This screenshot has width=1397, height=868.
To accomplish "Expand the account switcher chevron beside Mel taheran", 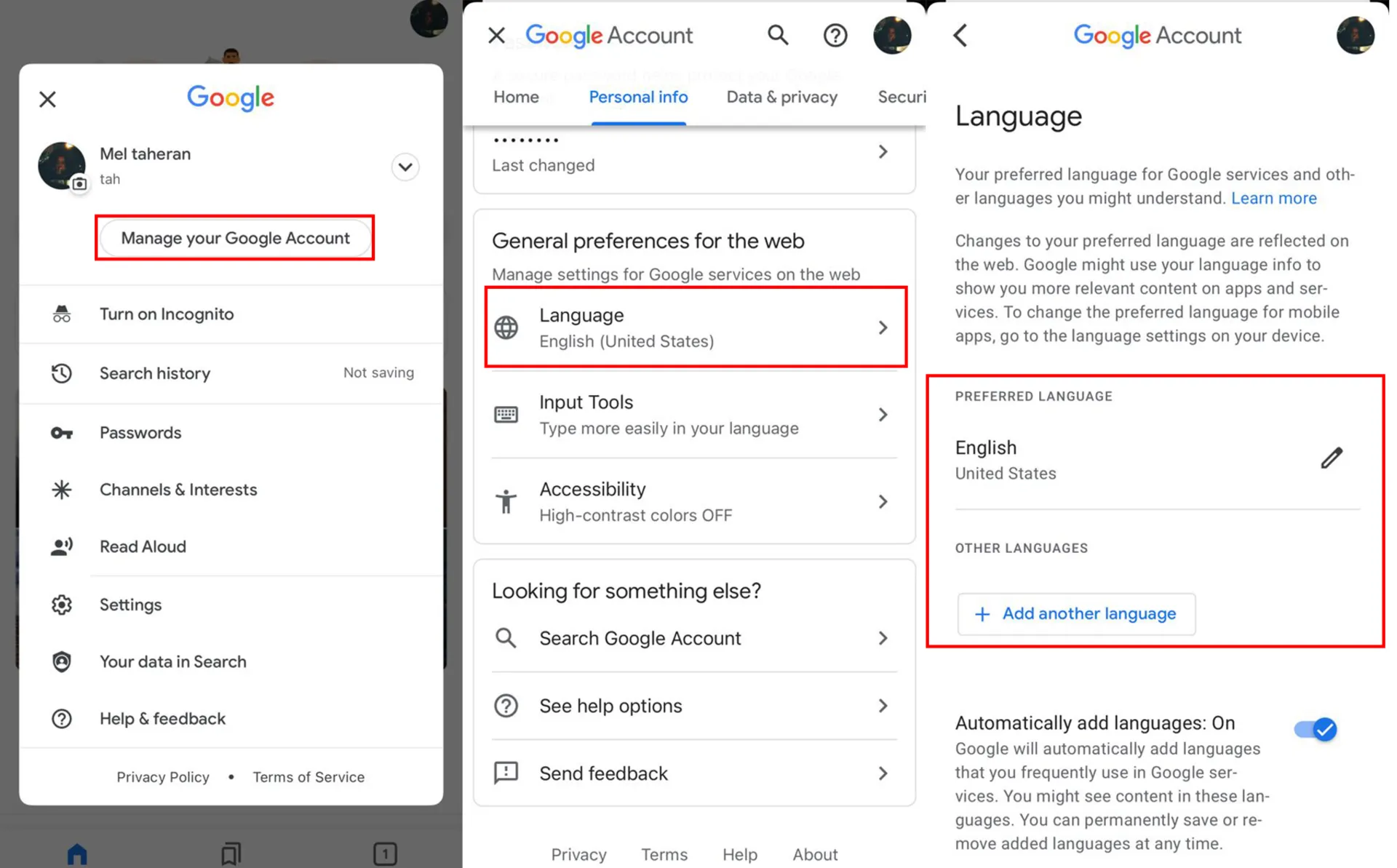I will 405,167.
